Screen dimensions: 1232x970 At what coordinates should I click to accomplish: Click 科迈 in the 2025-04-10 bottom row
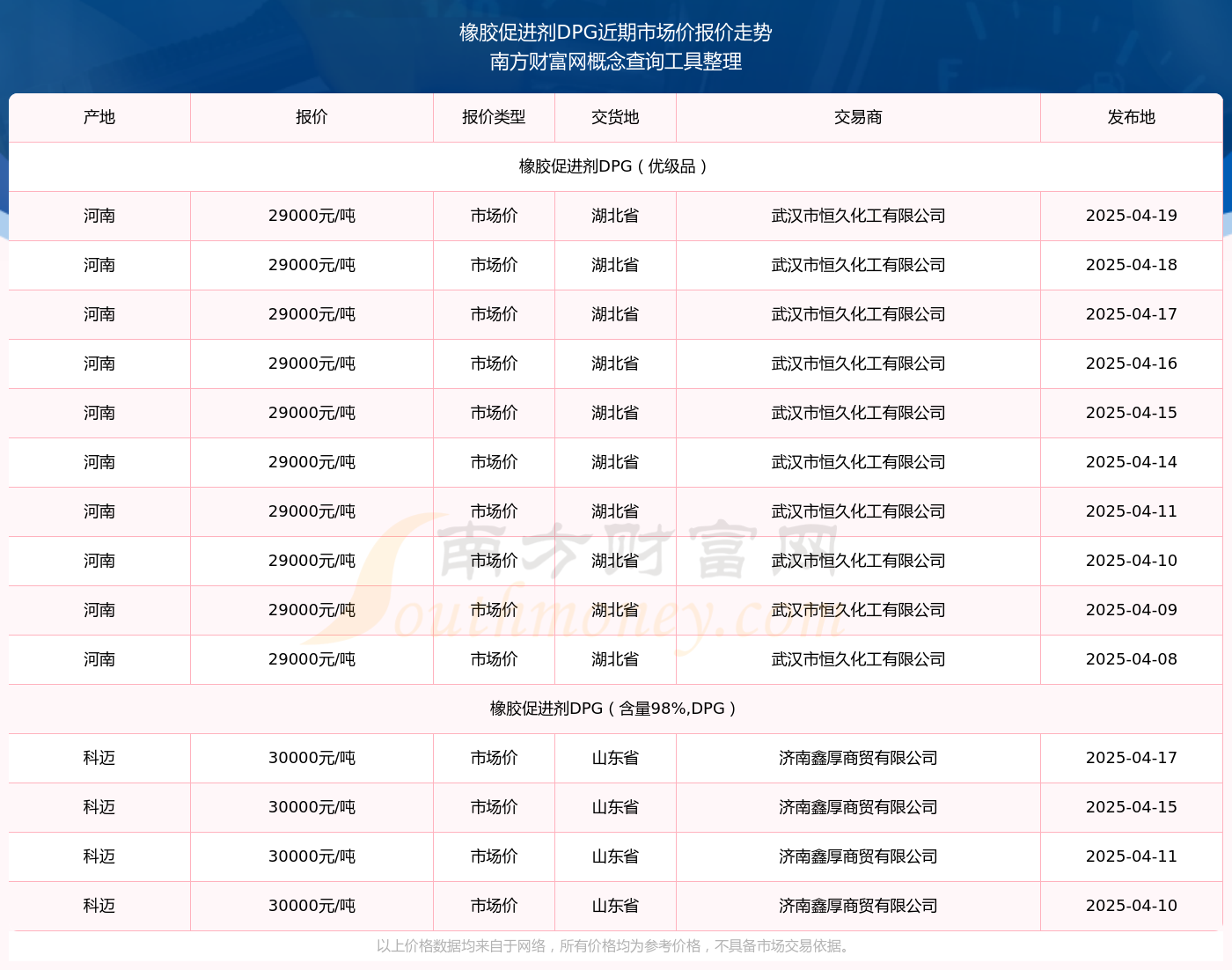(x=99, y=906)
